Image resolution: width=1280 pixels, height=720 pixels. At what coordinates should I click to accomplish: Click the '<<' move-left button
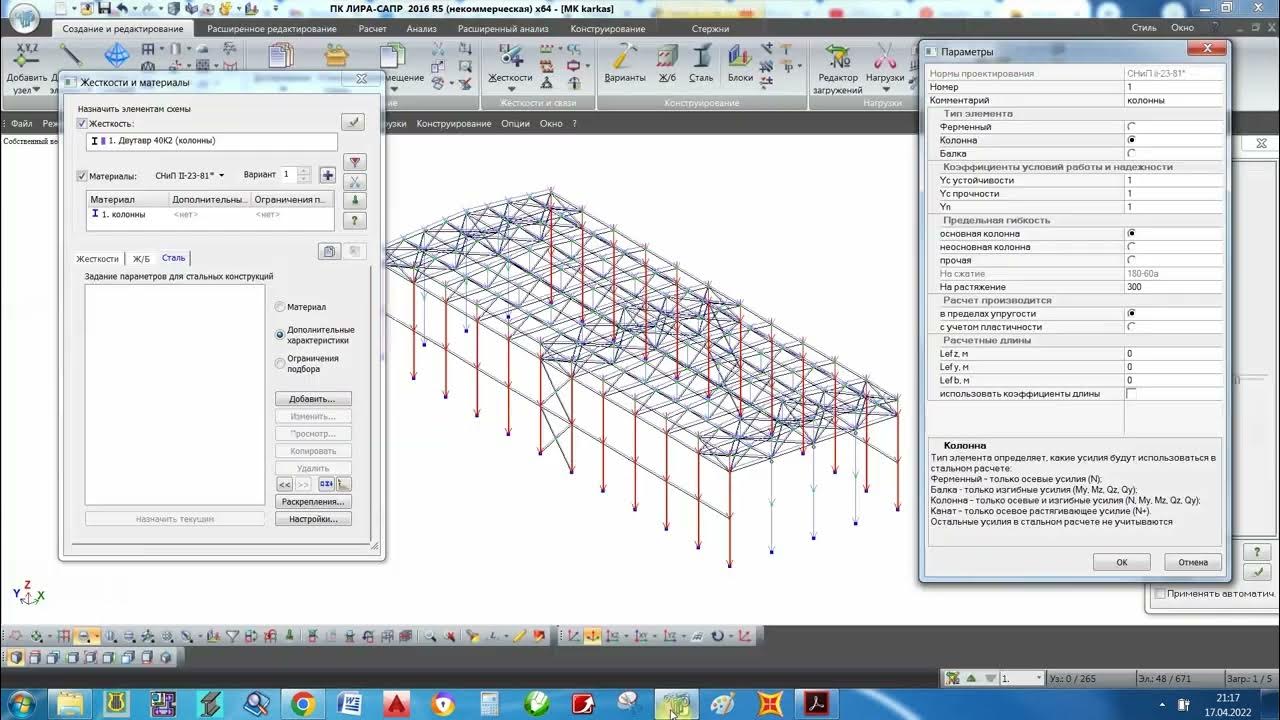[x=285, y=484]
